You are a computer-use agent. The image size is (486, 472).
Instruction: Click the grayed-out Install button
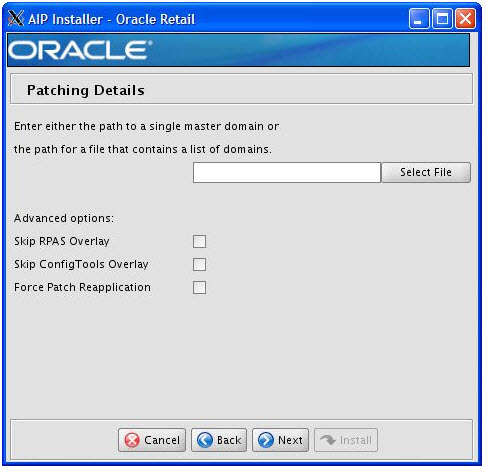point(346,440)
